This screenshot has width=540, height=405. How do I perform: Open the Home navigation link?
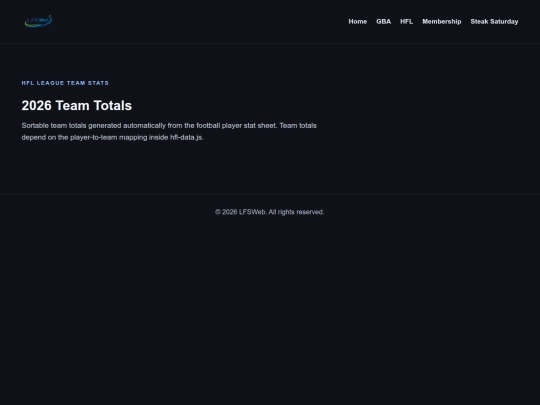pos(357,21)
